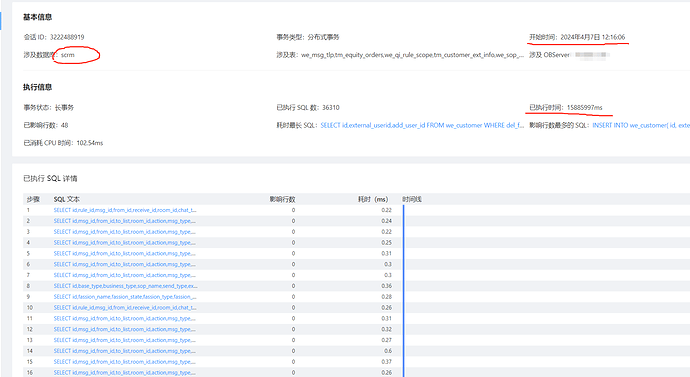Open the longest-running SELECT id,external_userid SQL link

[422, 125]
